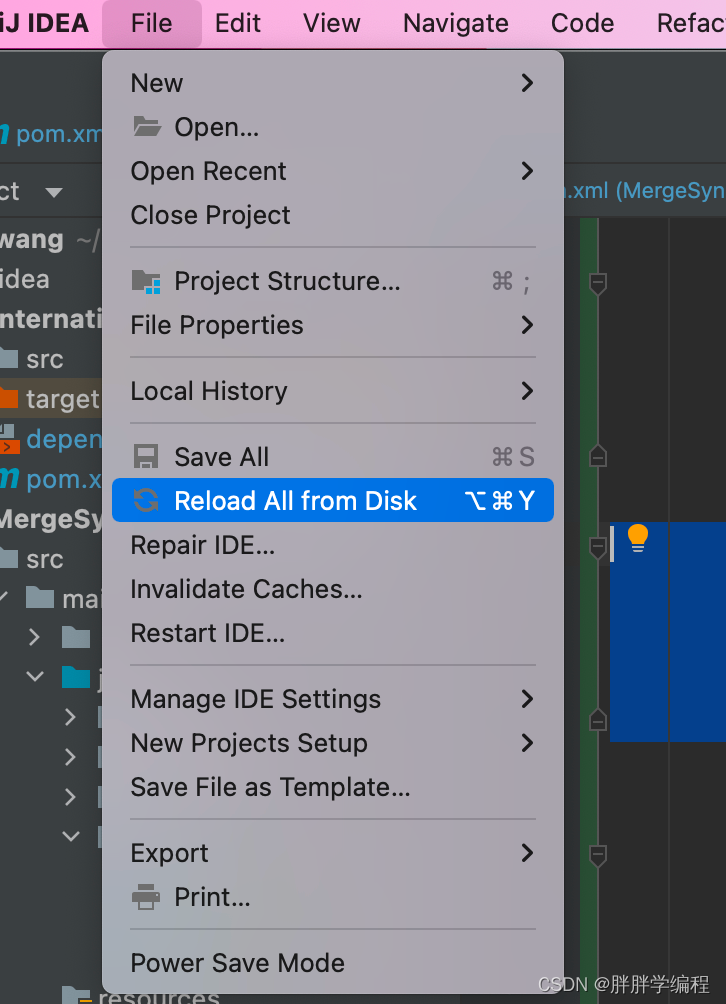The height and width of the screenshot is (1004, 726).
Task: Click the Open folder icon
Action: (146, 127)
